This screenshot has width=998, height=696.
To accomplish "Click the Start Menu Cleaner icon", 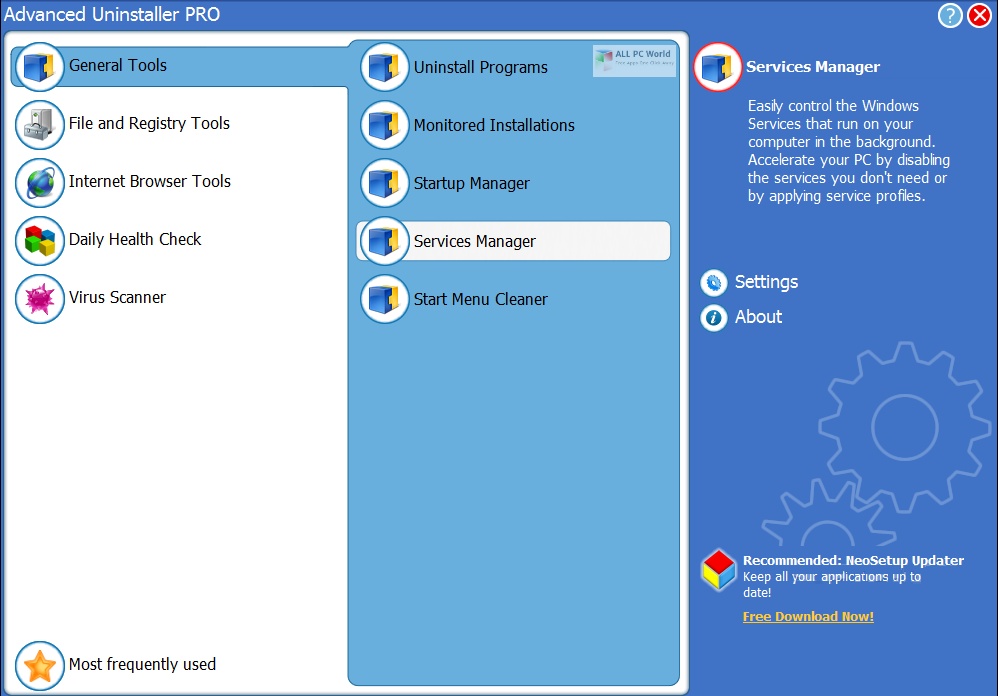I will coord(384,298).
